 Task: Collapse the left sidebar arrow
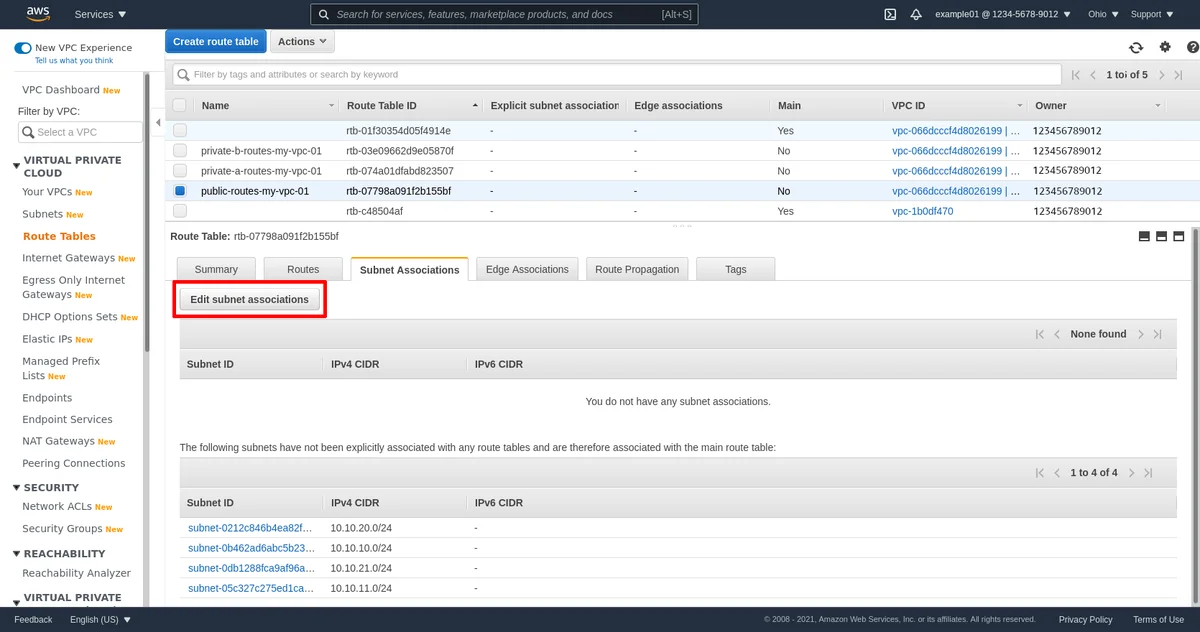point(158,122)
